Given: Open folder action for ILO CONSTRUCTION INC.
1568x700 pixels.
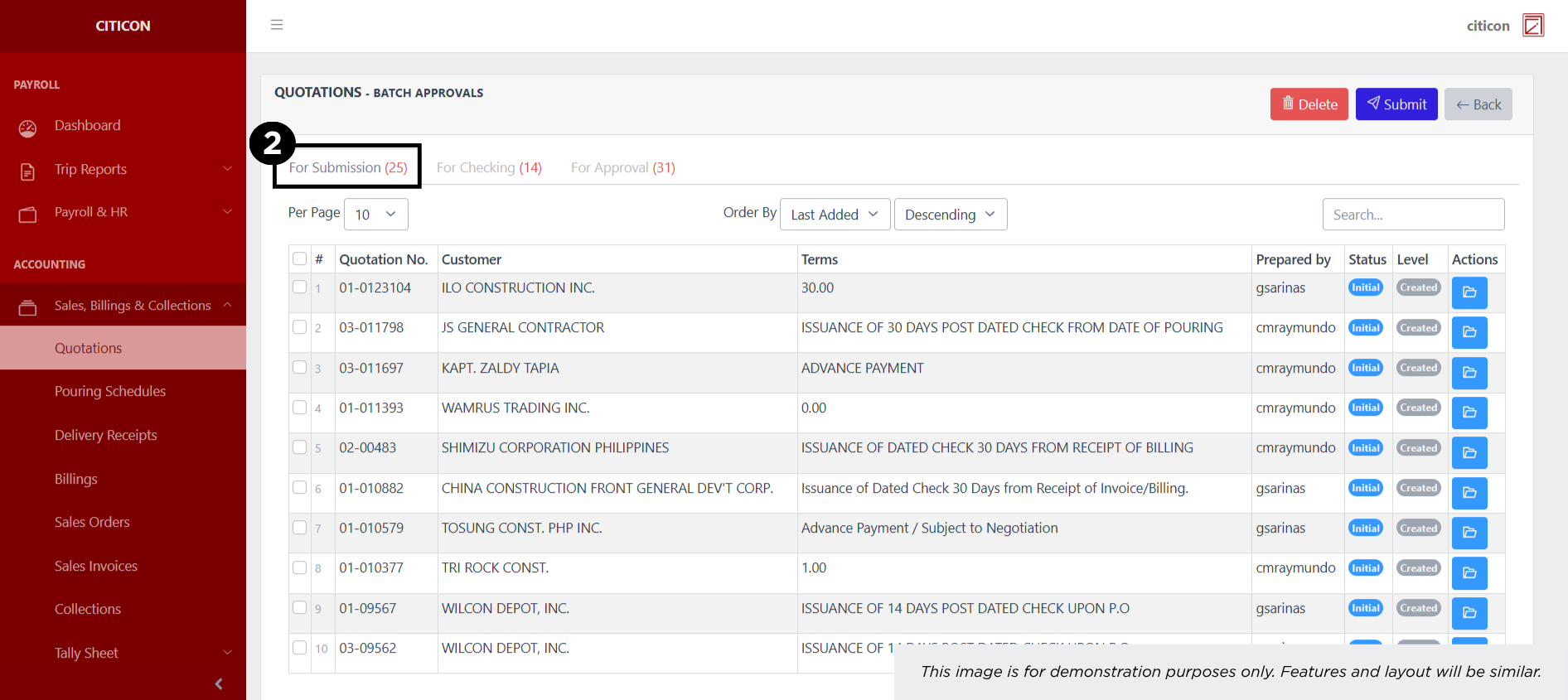Looking at the screenshot, I should pyautogui.click(x=1469, y=292).
